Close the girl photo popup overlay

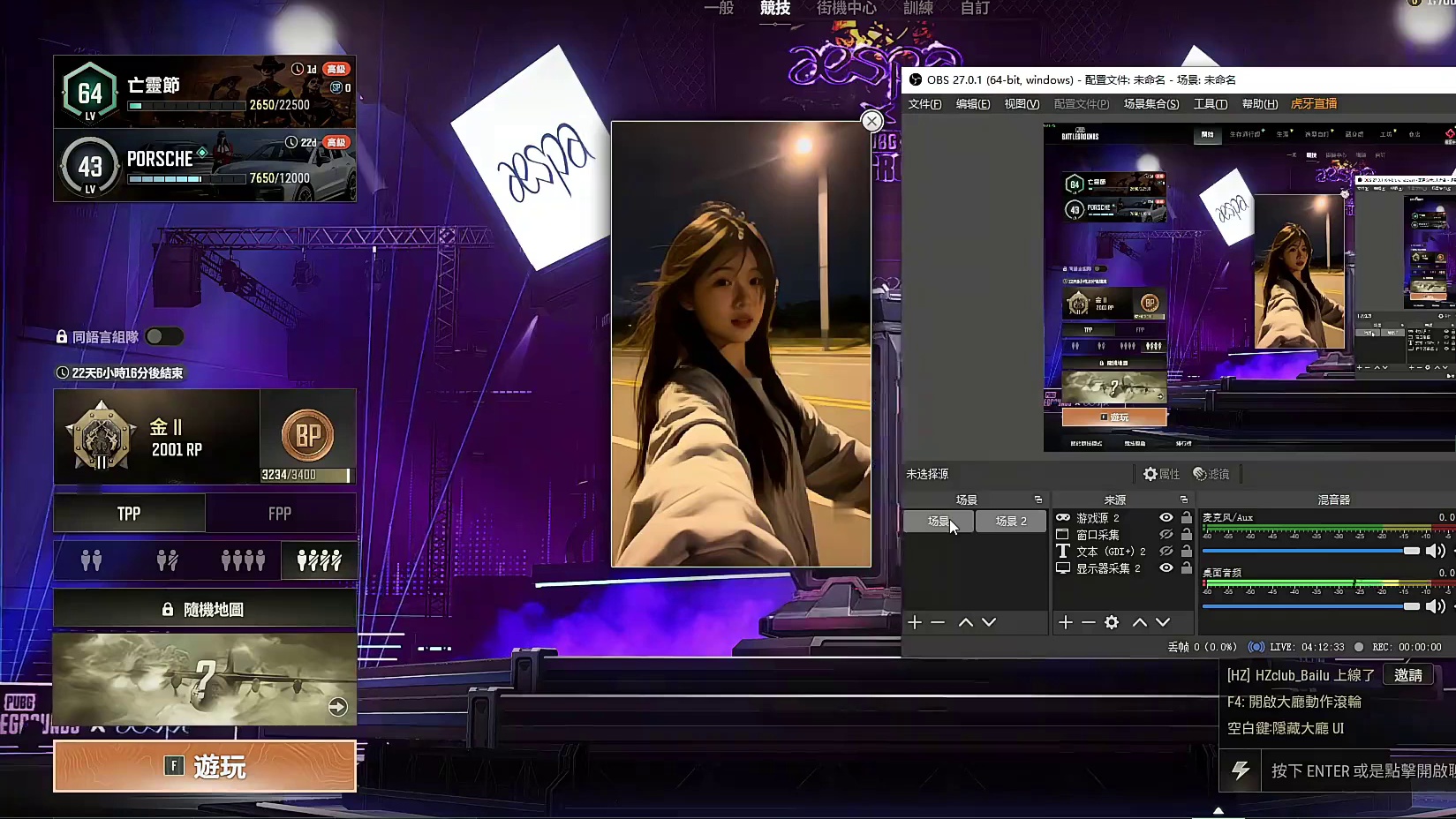tap(871, 122)
